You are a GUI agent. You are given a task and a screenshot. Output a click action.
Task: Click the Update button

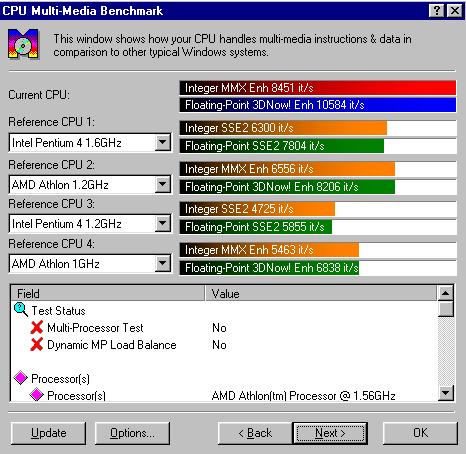pyautogui.click(x=48, y=433)
